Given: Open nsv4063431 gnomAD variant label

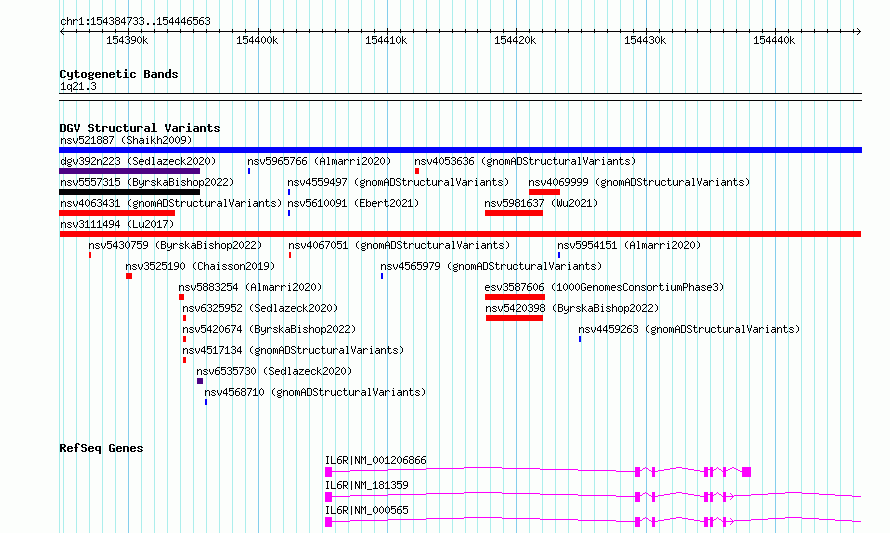Looking at the screenshot, I should click(171, 203).
